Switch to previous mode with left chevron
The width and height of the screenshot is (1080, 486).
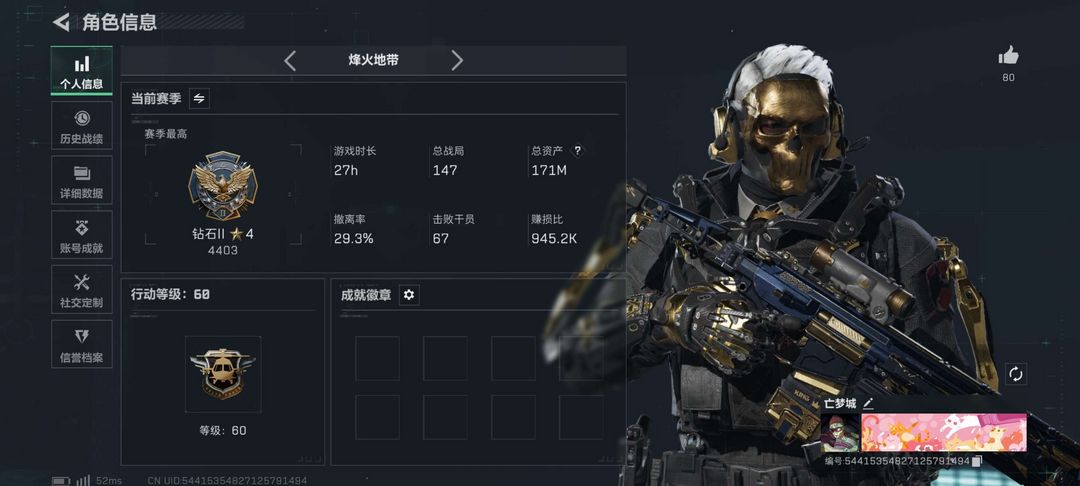290,61
